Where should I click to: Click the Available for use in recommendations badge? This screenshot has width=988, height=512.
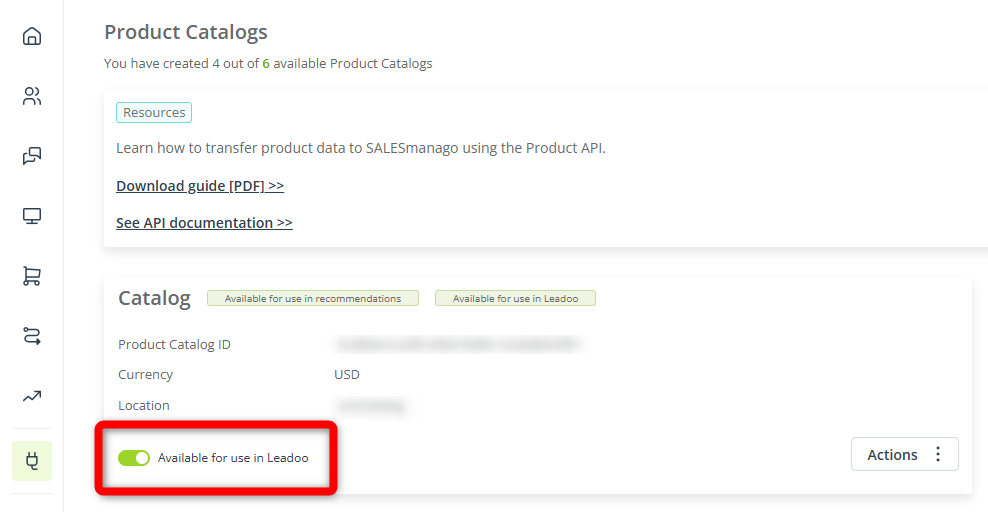pyautogui.click(x=313, y=299)
